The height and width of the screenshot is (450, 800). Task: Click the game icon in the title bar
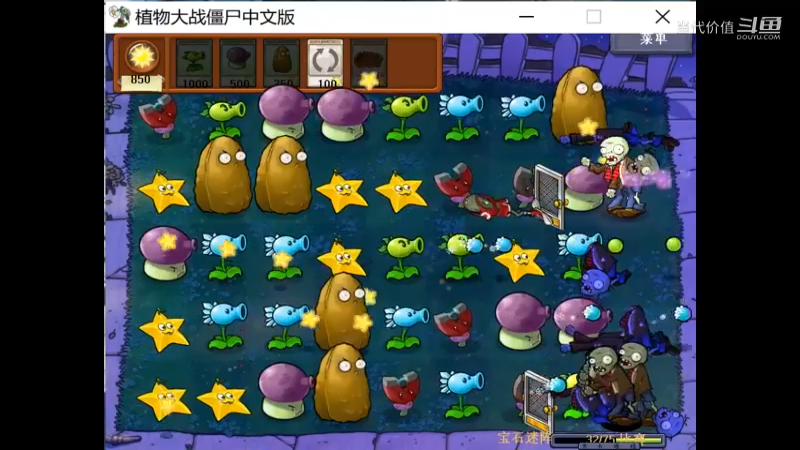point(120,17)
